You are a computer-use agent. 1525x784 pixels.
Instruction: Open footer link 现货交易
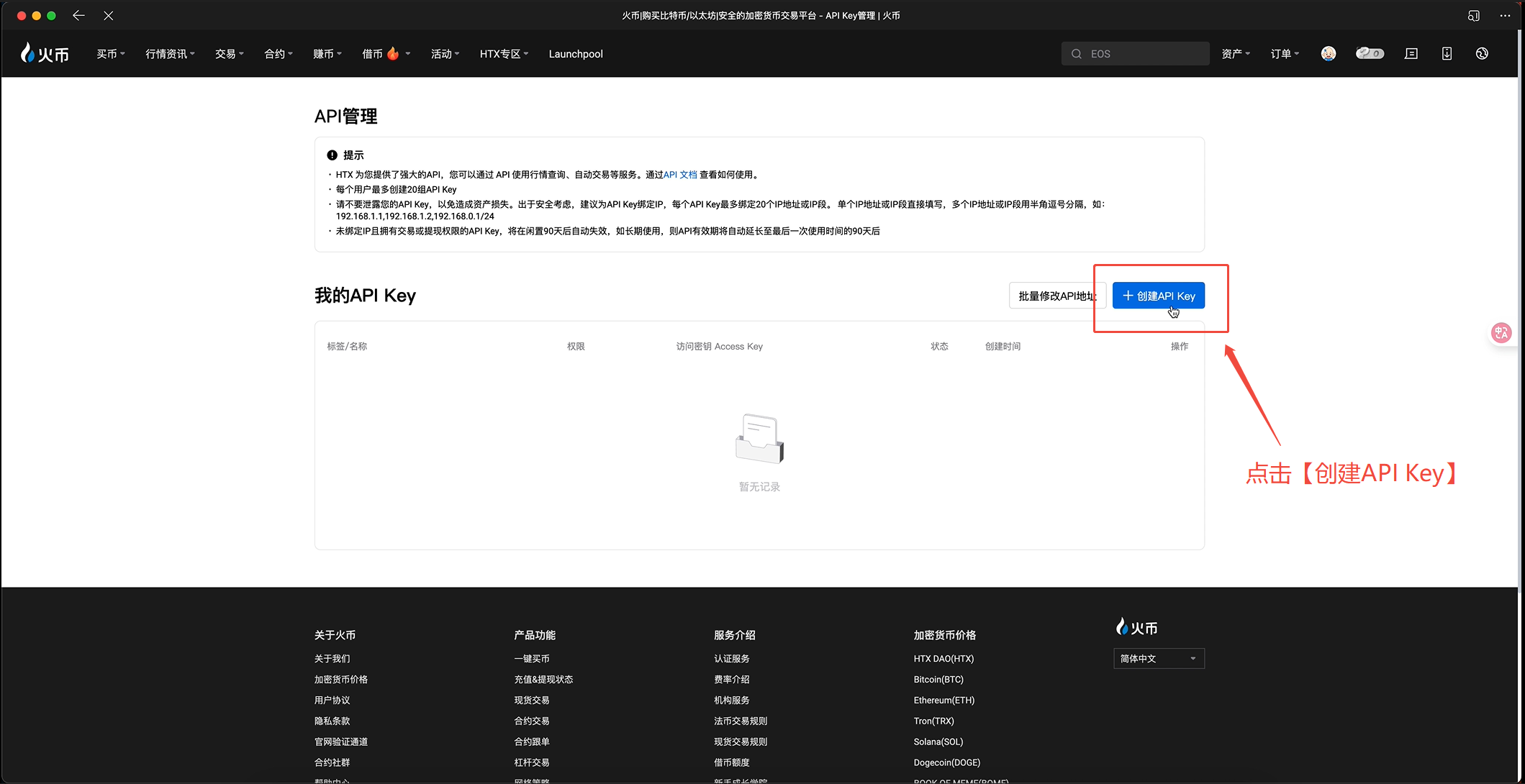pyautogui.click(x=532, y=700)
